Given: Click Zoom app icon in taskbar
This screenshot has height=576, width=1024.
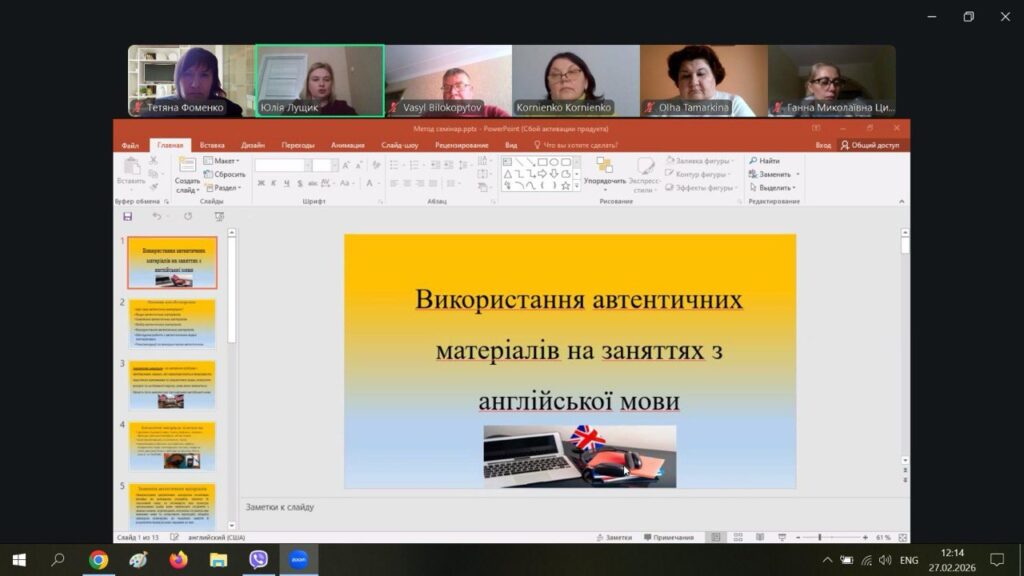Looking at the screenshot, I should tap(298, 560).
